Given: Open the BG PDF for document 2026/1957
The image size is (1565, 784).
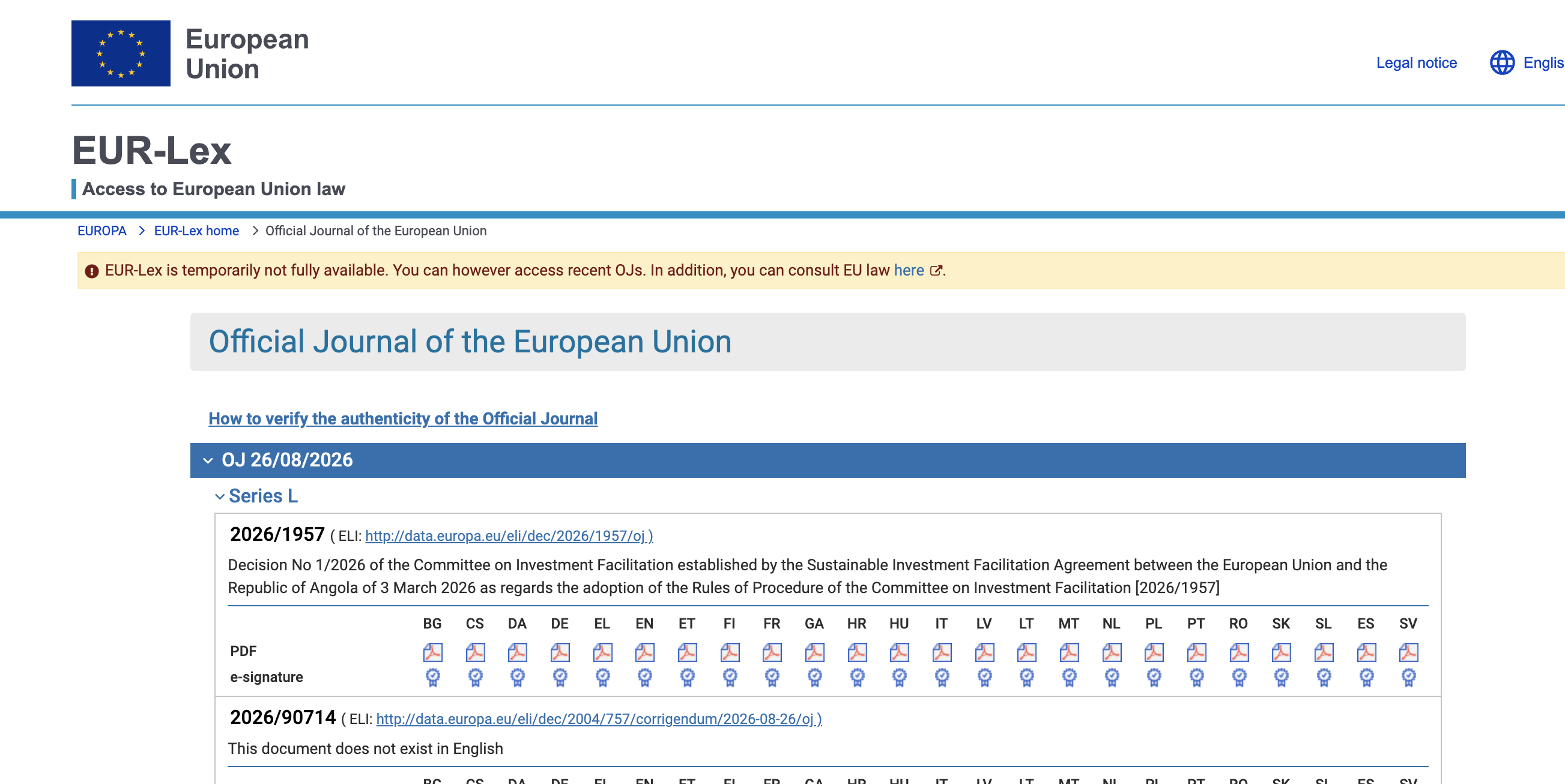Looking at the screenshot, I should pyautogui.click(x=432, y=652).
